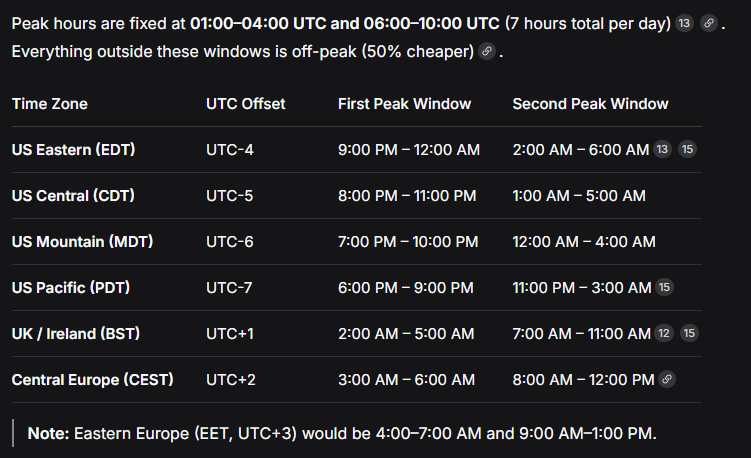Select the US Central (CDT) row label
This screenshot has height=458, width=751.
coord(73,195)
